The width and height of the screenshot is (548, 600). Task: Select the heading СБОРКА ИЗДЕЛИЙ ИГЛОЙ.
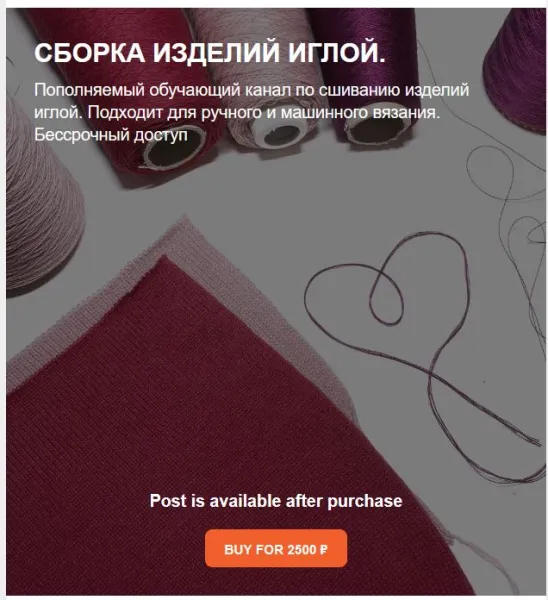[x=210, y=53]
